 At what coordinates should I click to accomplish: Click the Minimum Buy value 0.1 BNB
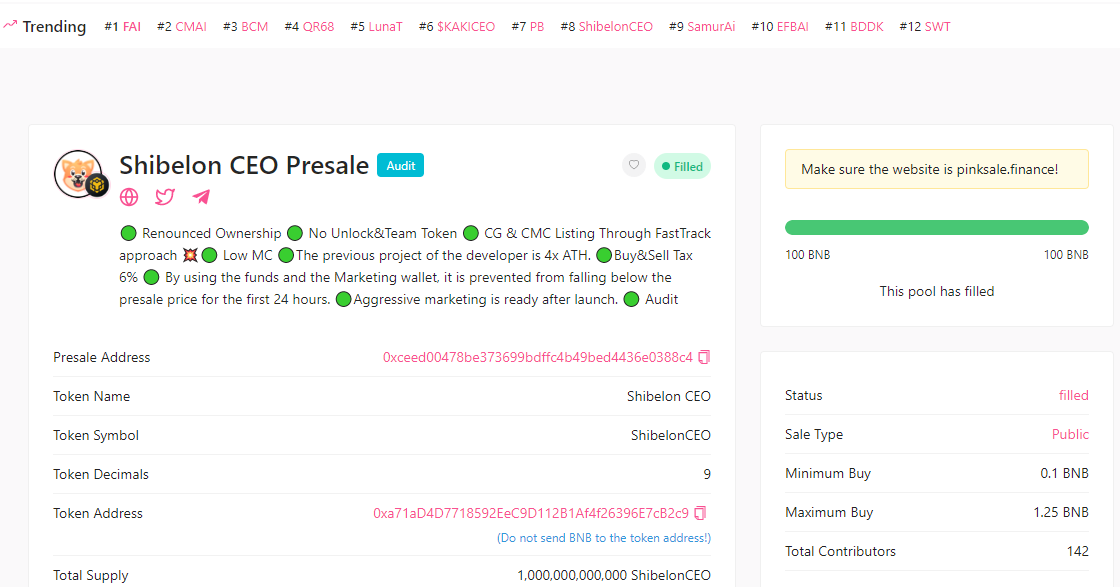point(1064,473)
